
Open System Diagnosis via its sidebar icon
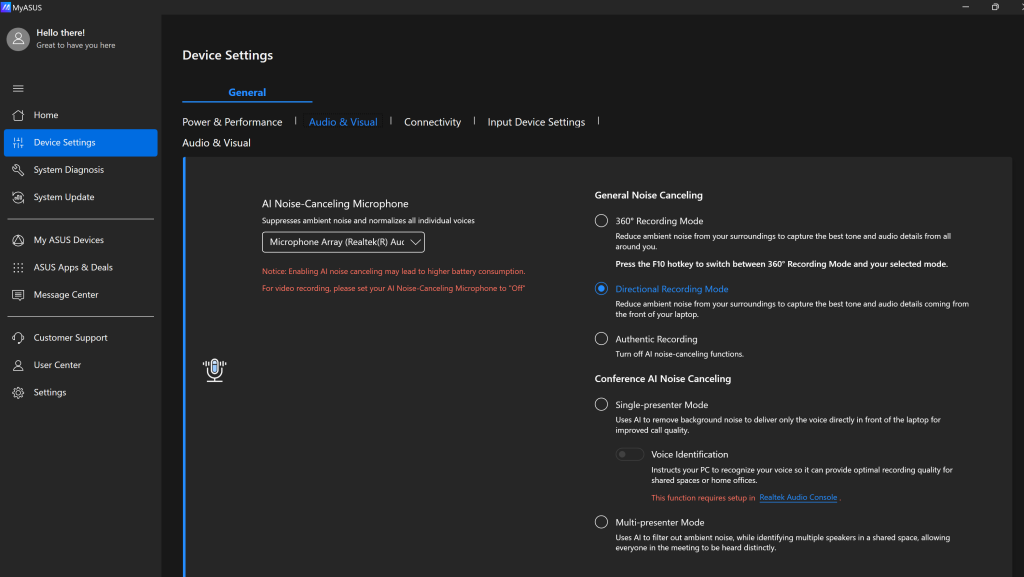(17, 170)
